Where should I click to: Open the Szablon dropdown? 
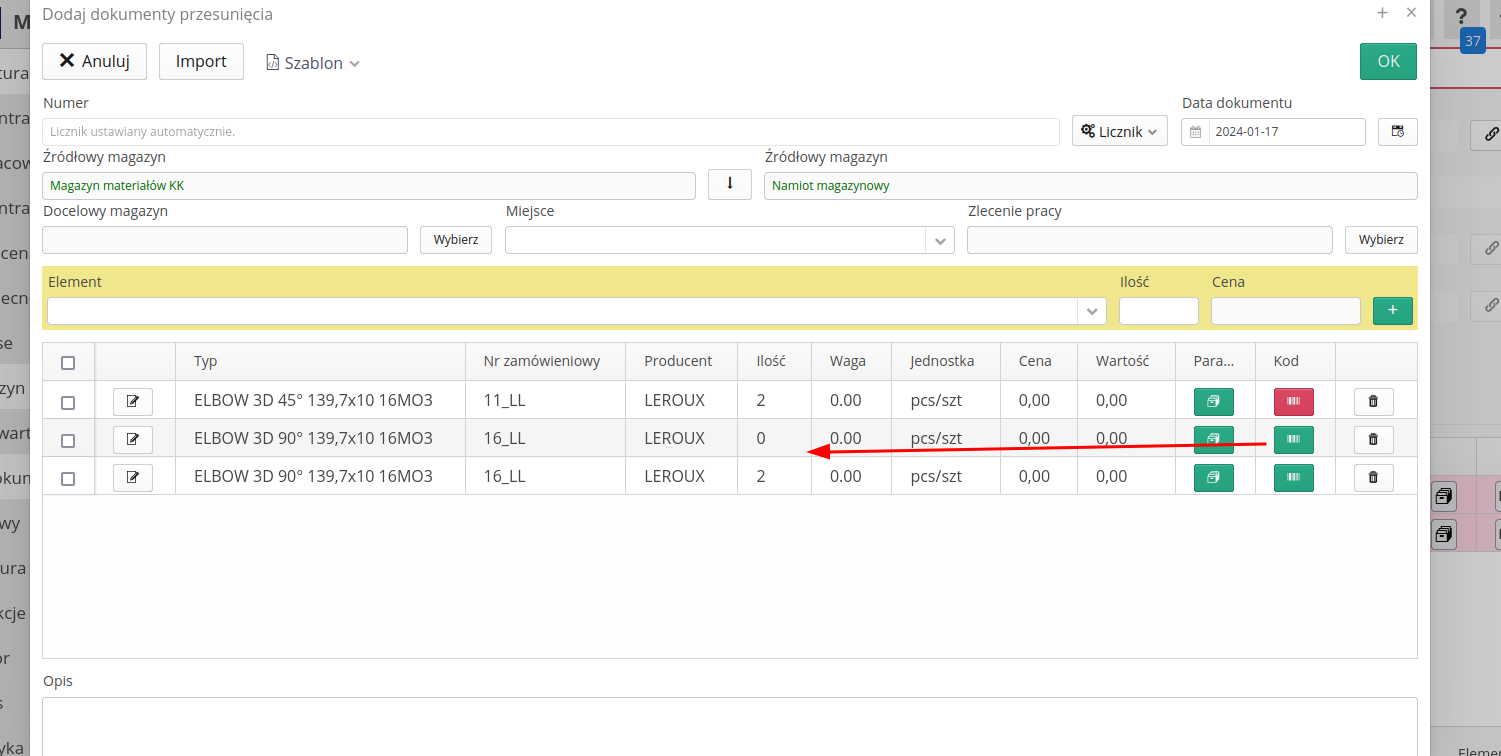(x=313, y=63)
